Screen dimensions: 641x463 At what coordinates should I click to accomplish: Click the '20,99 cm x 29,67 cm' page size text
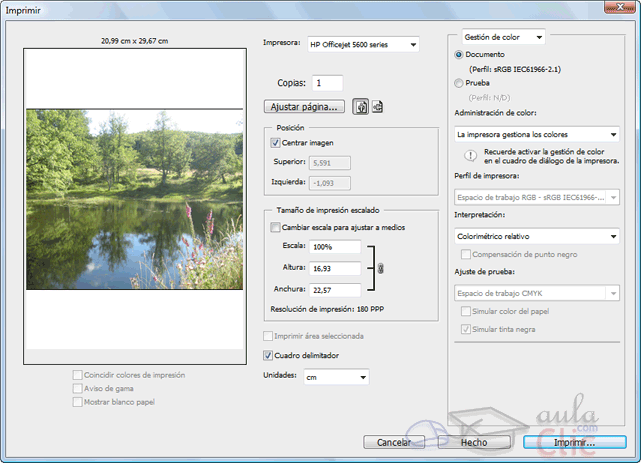click(x=134, y=41)
